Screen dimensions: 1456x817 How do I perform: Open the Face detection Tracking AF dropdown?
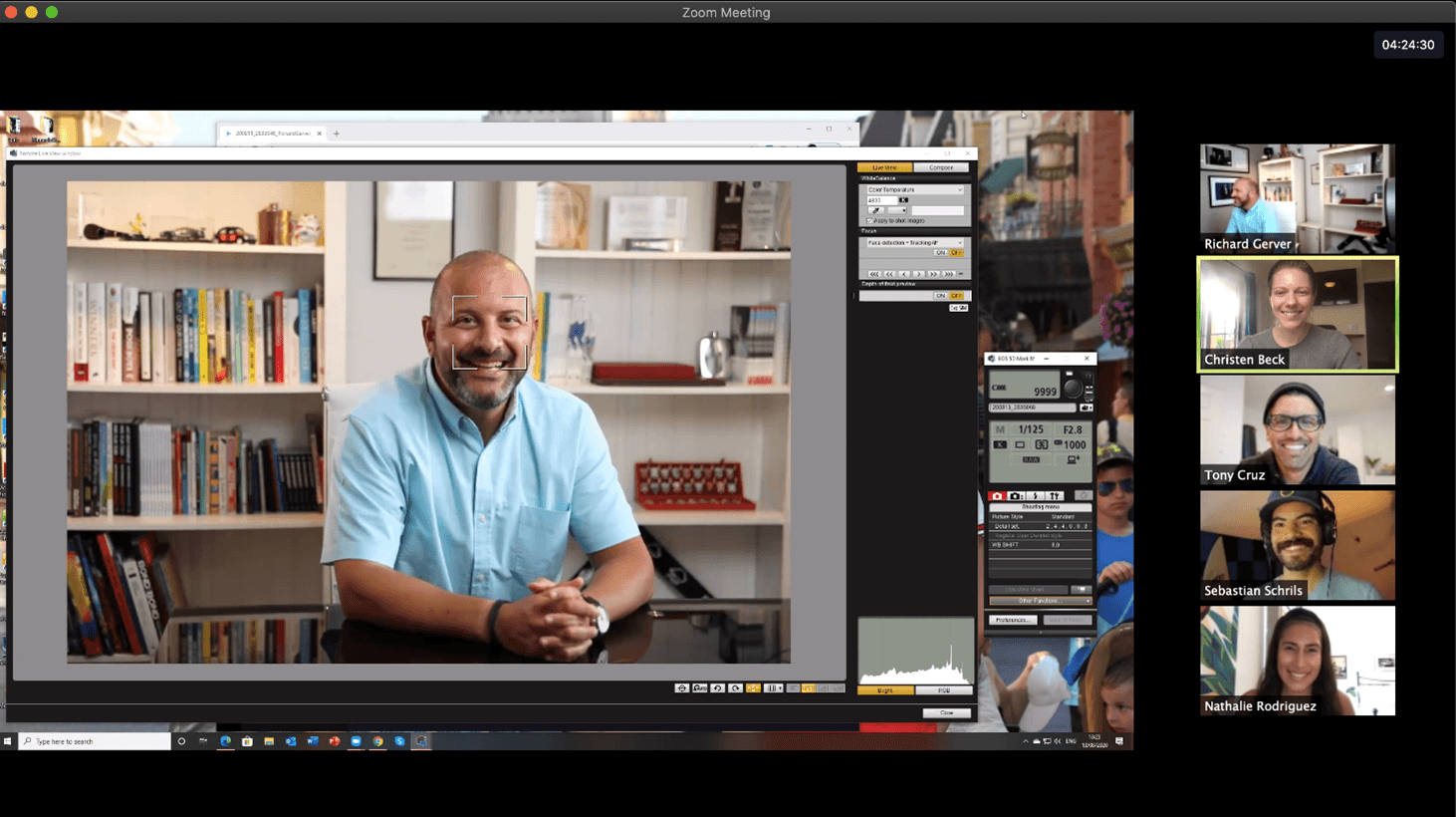coord(914,242)
